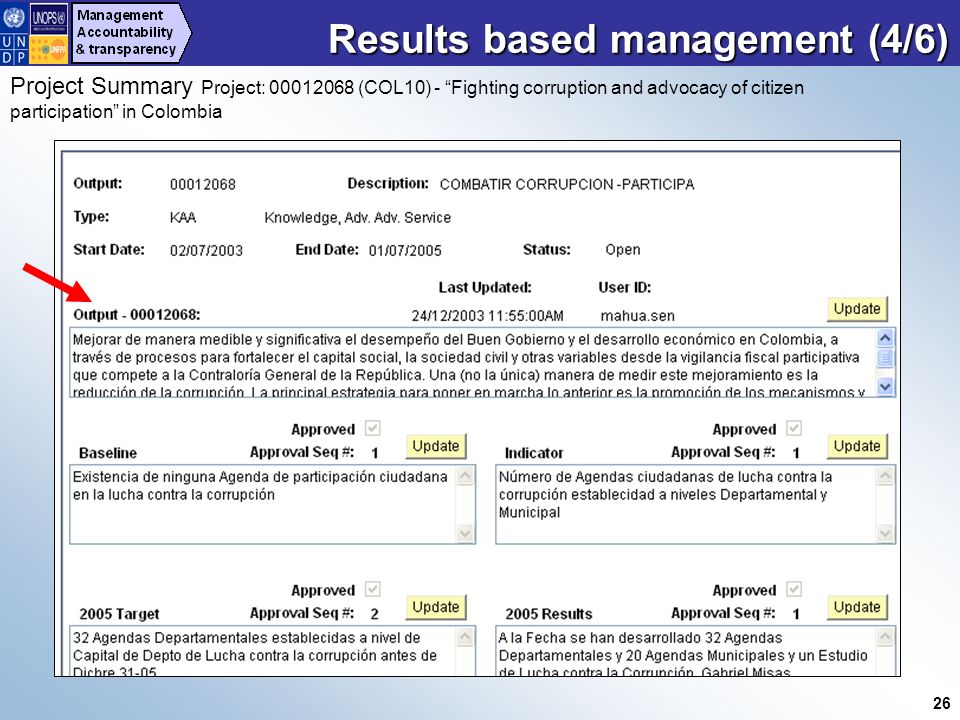The image size is (960, 720).
Task: Click the UNOPS logo
Action: (x=49, y=20)
